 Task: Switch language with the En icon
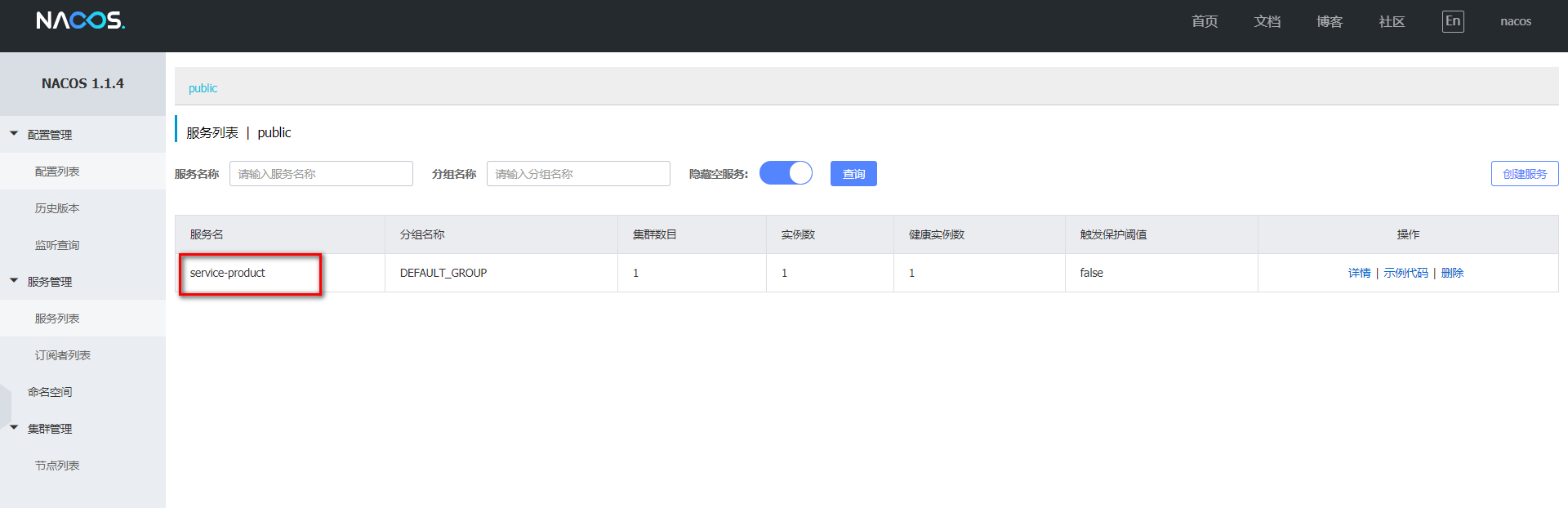[1453, 21]
